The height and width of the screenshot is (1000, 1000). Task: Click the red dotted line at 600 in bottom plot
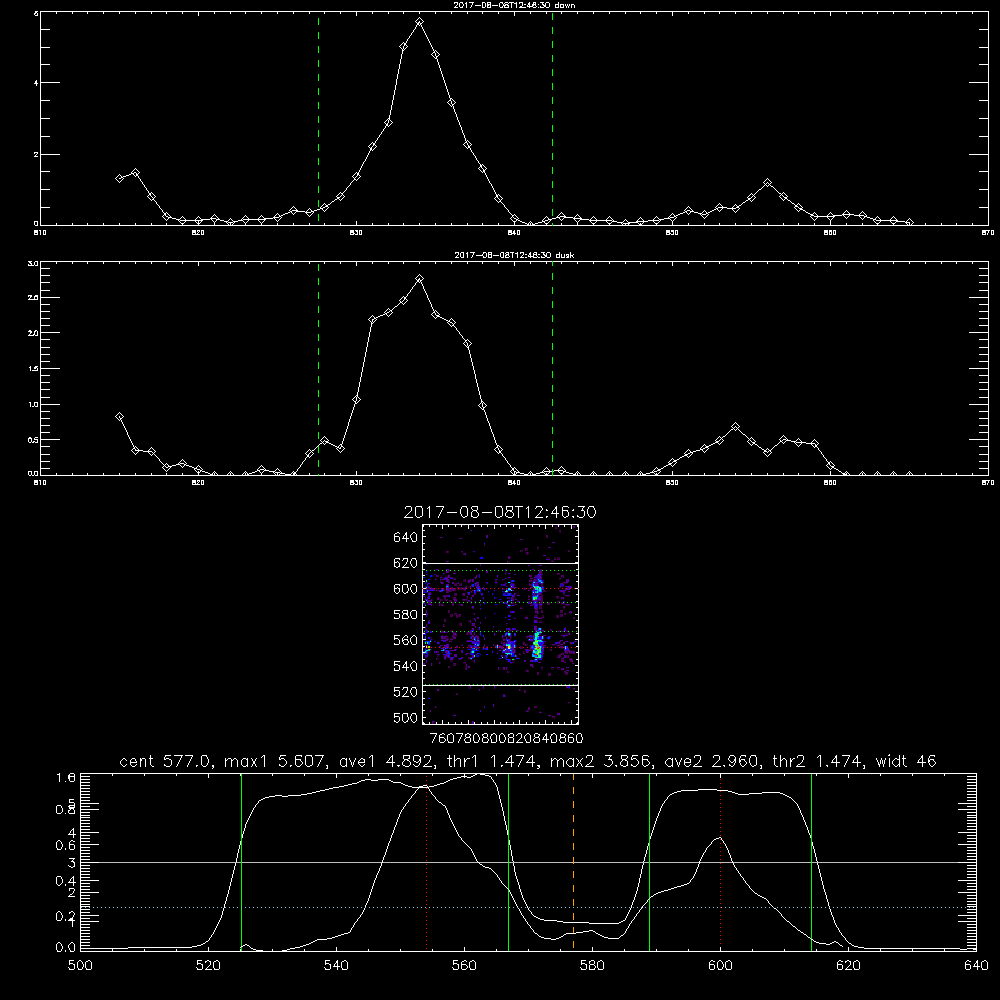coord(720,861)
